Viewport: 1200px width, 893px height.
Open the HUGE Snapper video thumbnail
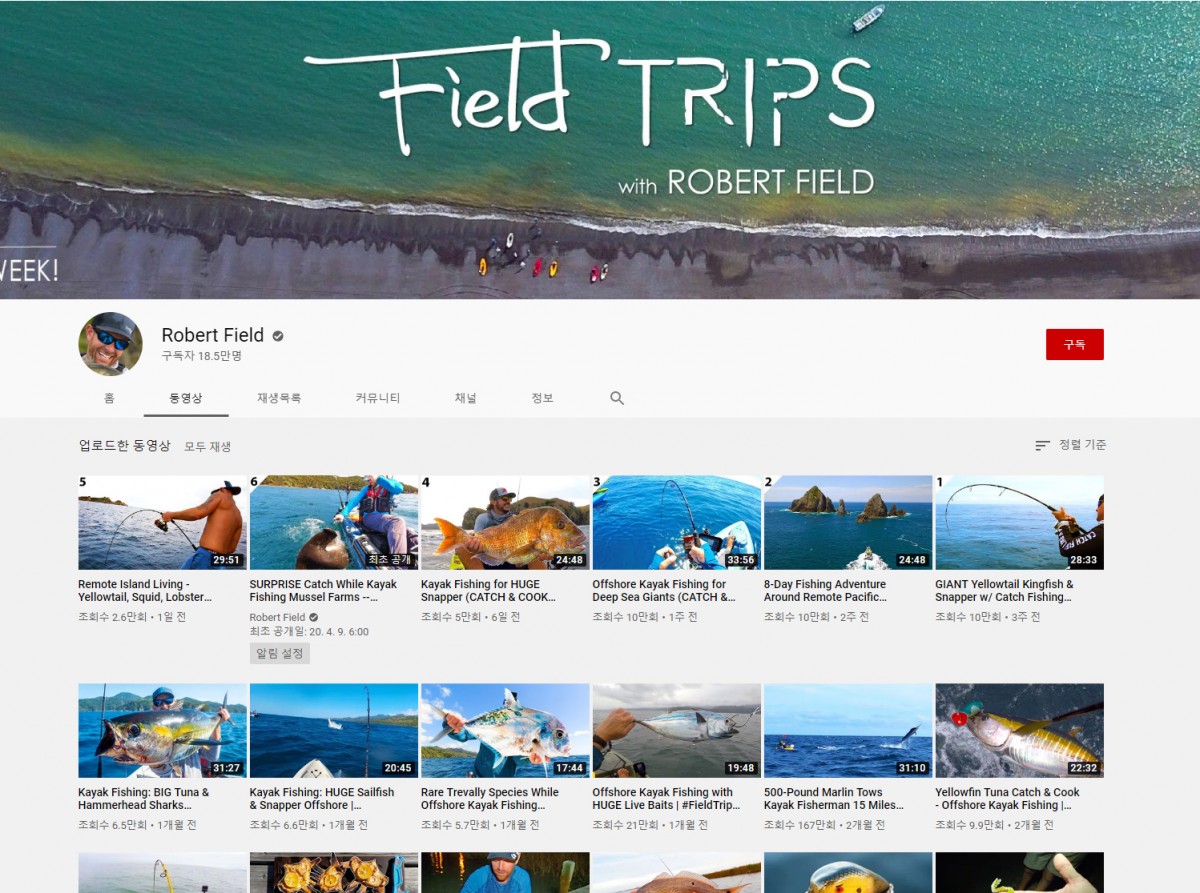coord(505,522)
